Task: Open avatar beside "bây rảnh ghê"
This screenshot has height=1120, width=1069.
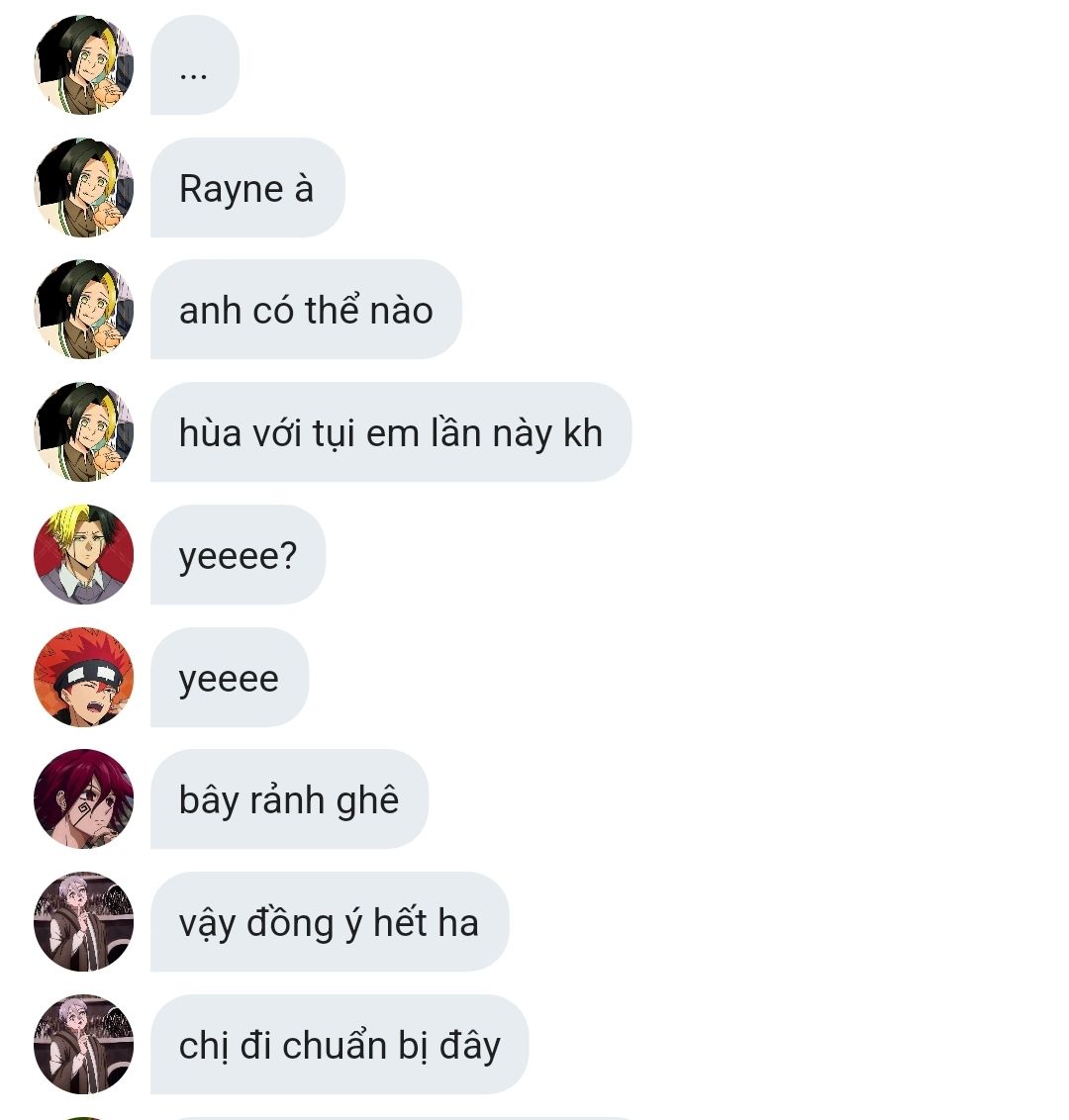Action: pos(83,799)
